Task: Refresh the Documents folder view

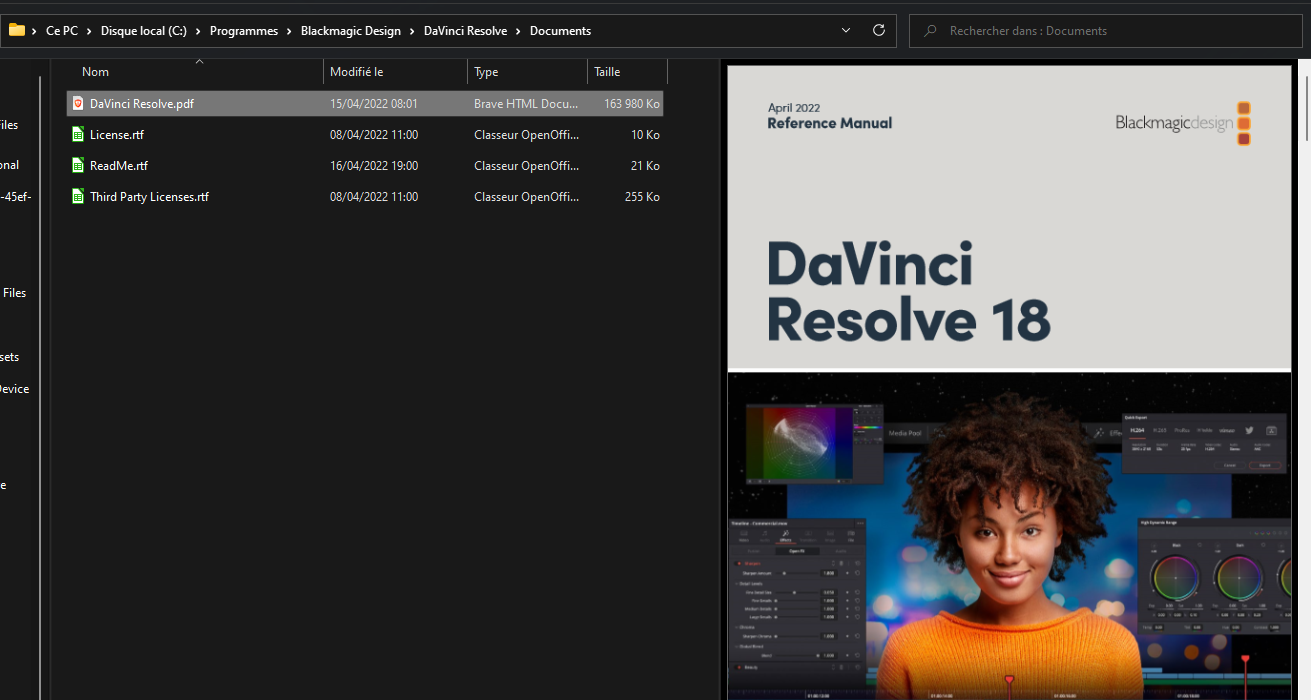Action: pyautogui.click(x=879, y=30)
